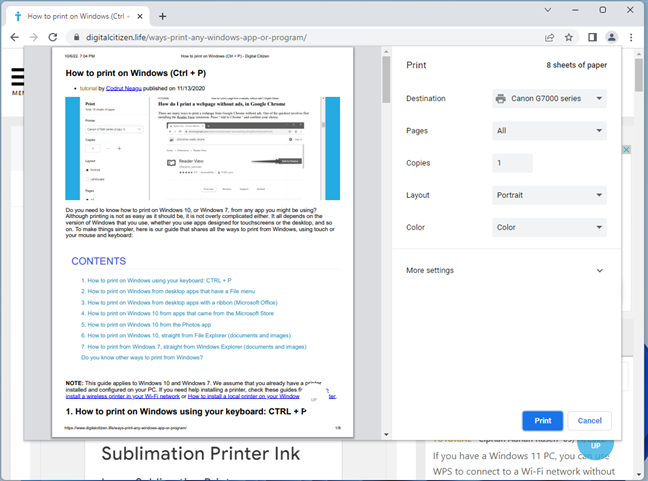
Task: Click contents item 6 about File Explorer
Action: coord(186,336)
